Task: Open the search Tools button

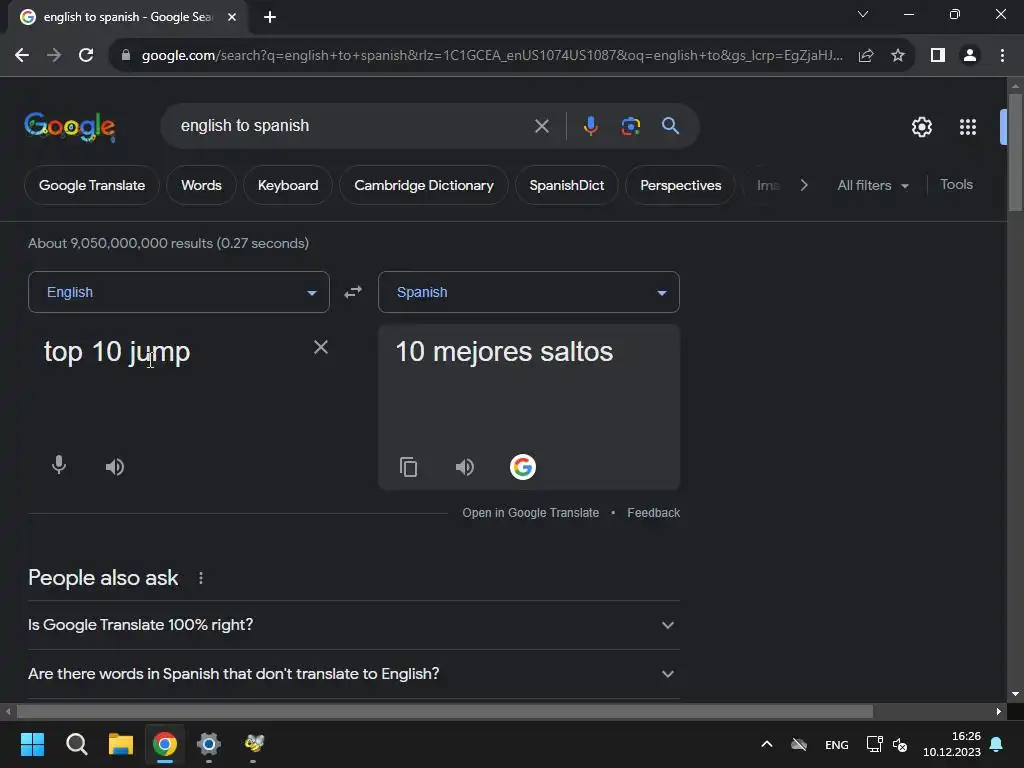Action: point(956,185)
